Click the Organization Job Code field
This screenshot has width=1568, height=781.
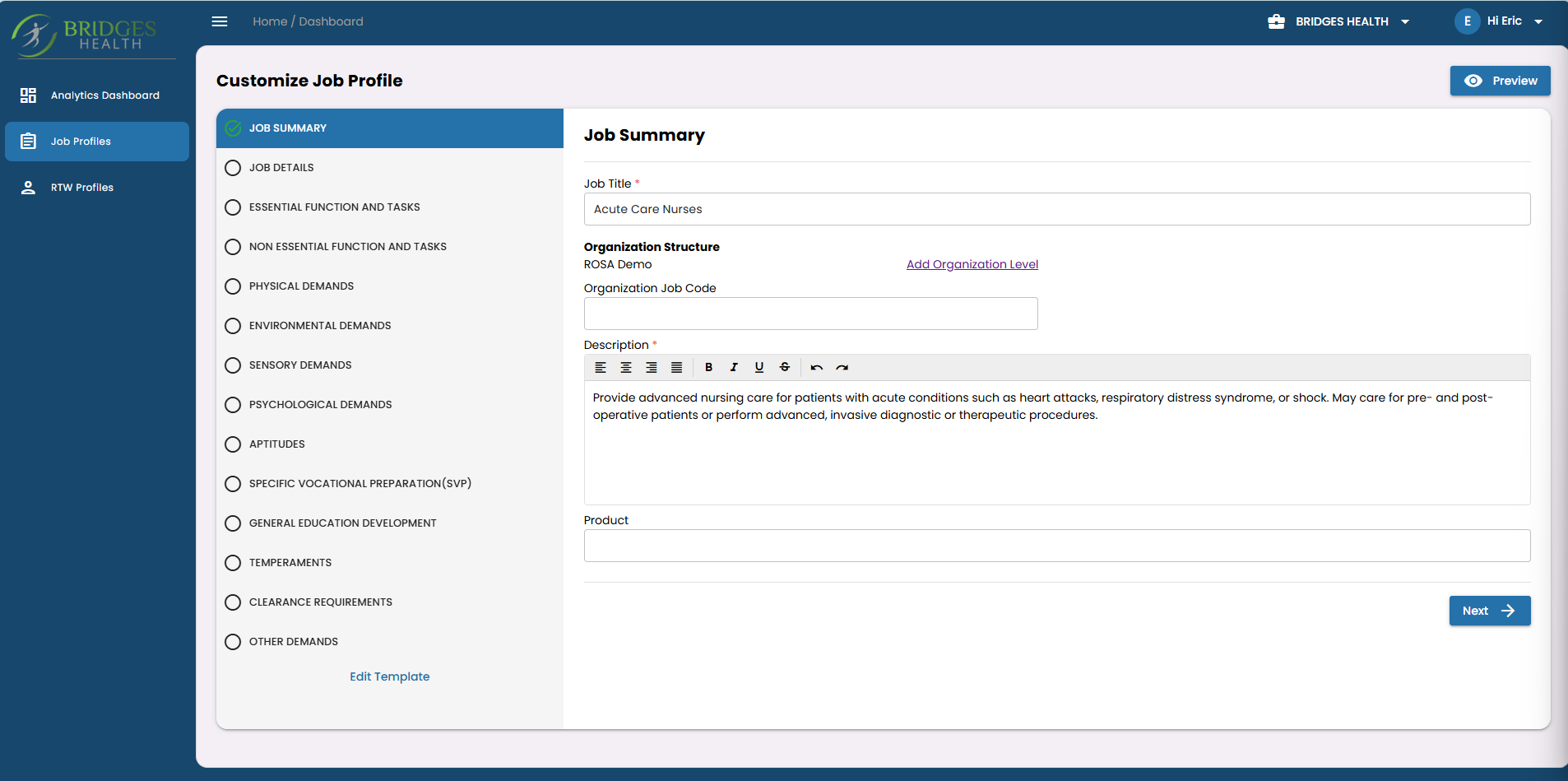pos(810,314)
